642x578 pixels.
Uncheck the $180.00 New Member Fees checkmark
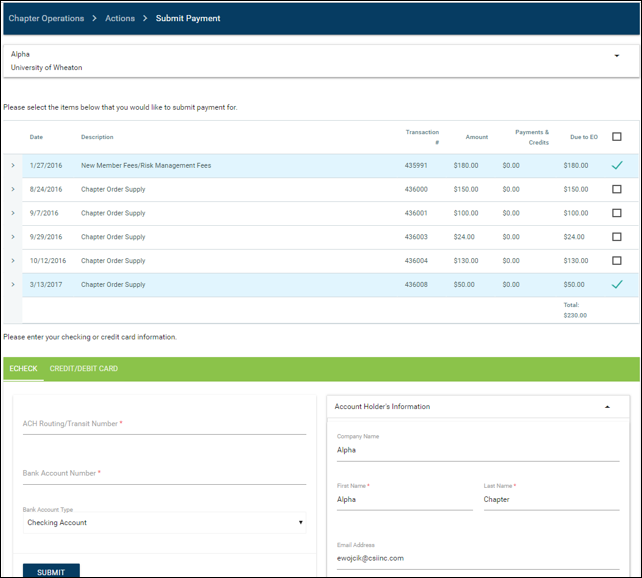click(x=617, y=165)
